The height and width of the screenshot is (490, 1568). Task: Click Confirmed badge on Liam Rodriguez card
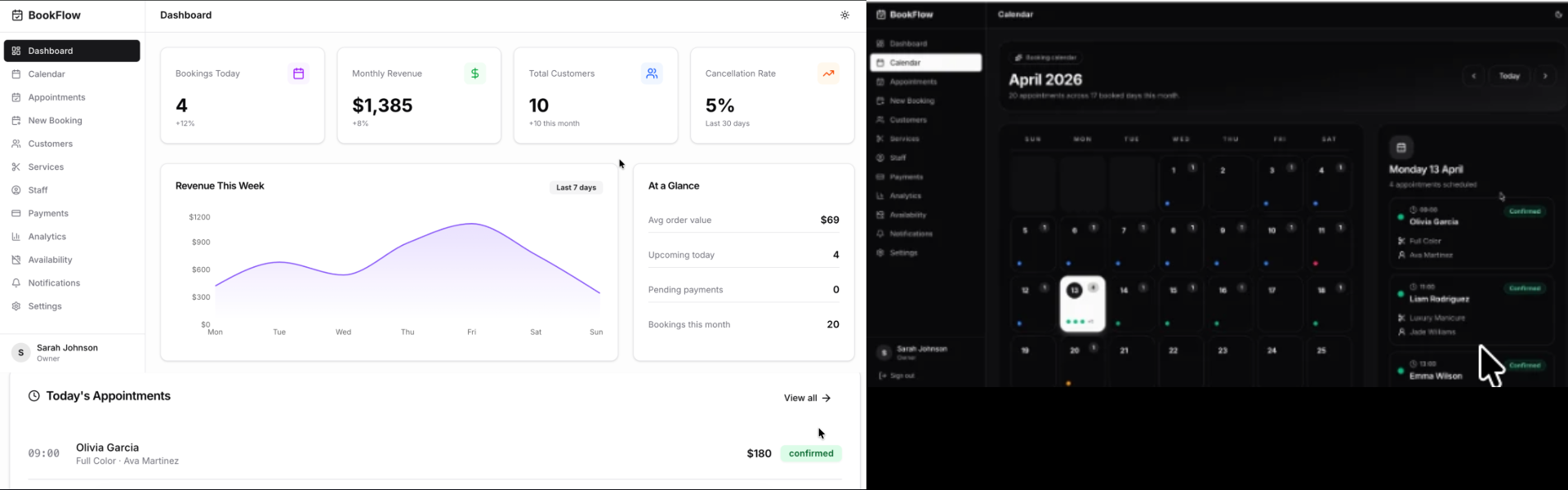pos(1525,288)
